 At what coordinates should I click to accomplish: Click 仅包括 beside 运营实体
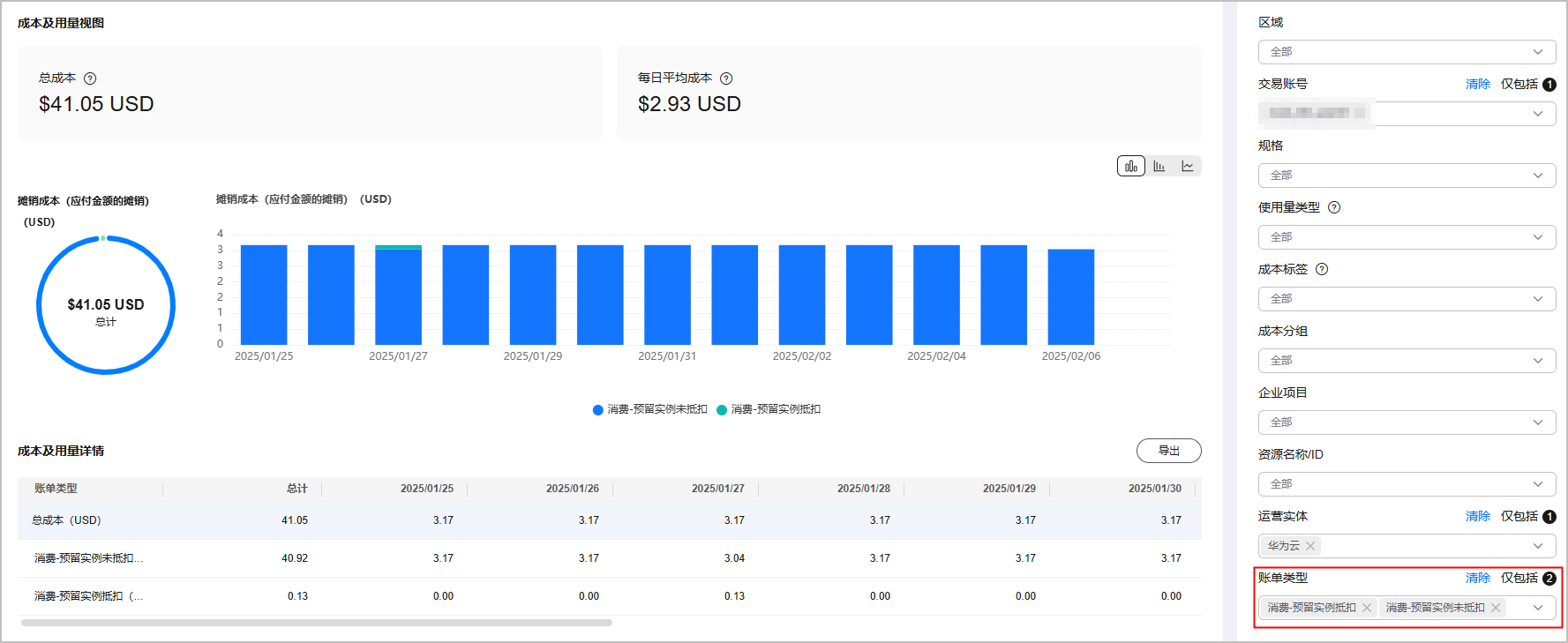coord(1519,516)
